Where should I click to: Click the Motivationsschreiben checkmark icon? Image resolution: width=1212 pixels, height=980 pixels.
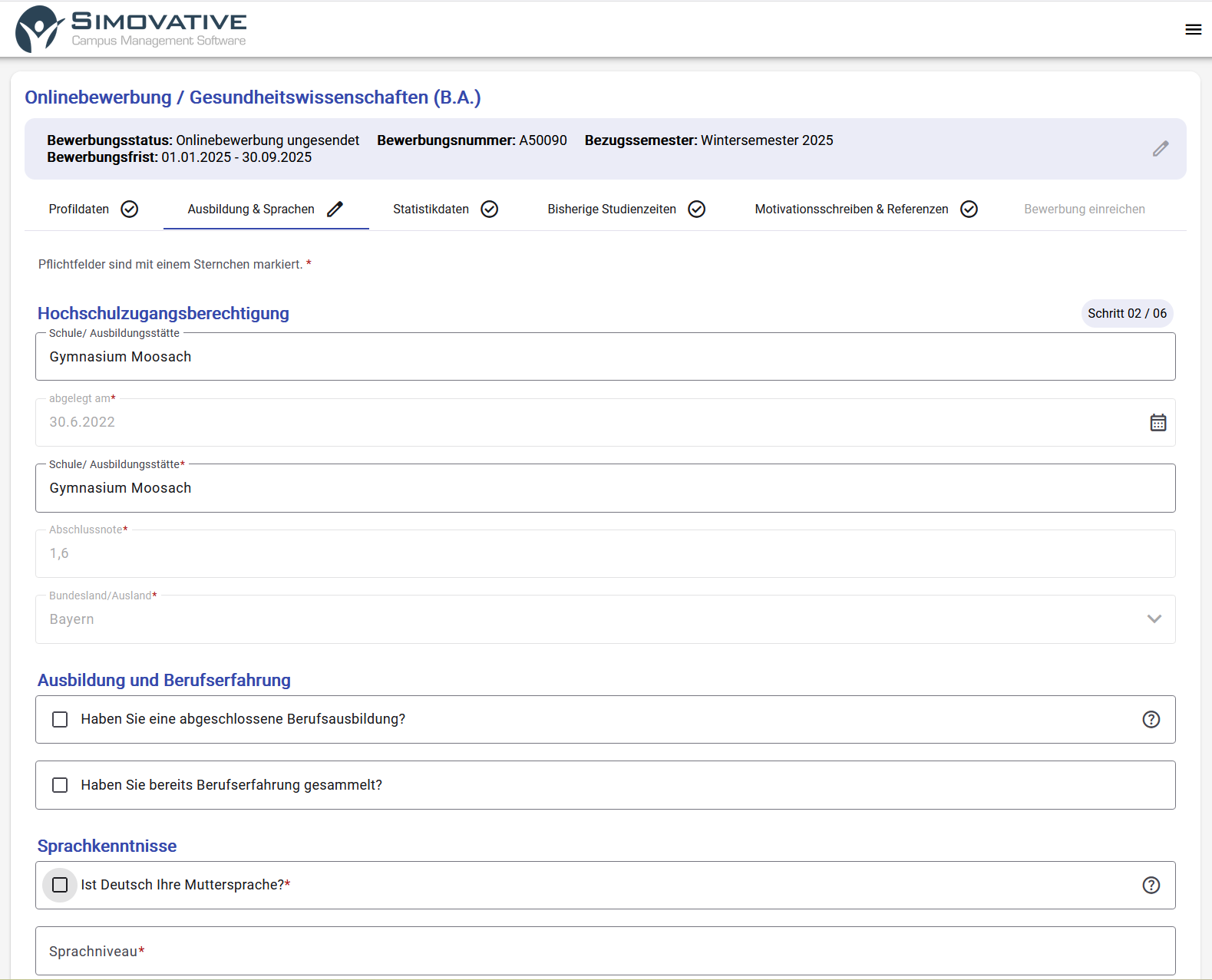969,210
